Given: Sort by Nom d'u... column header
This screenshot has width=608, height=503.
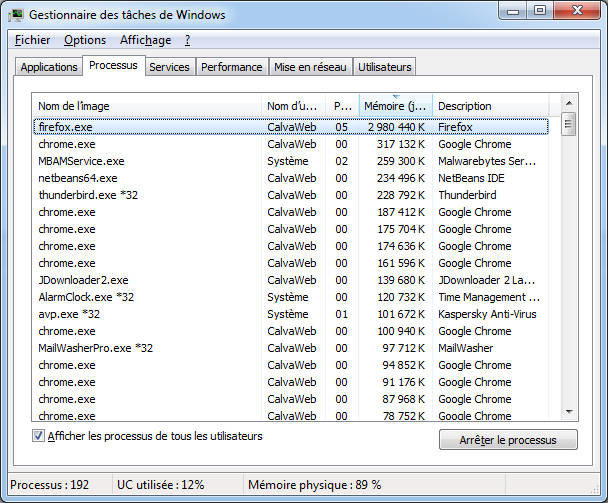Looking at the screenshot, I should [x=293, y=106].
